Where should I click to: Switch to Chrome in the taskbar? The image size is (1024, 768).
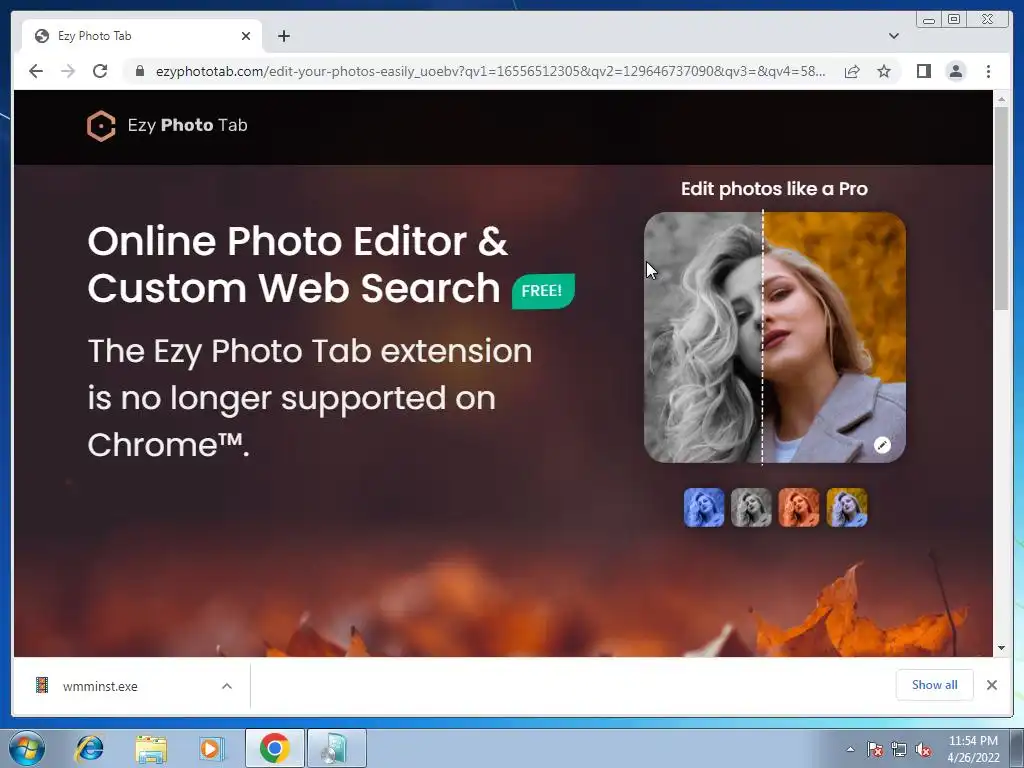click(x=274, y=748)
